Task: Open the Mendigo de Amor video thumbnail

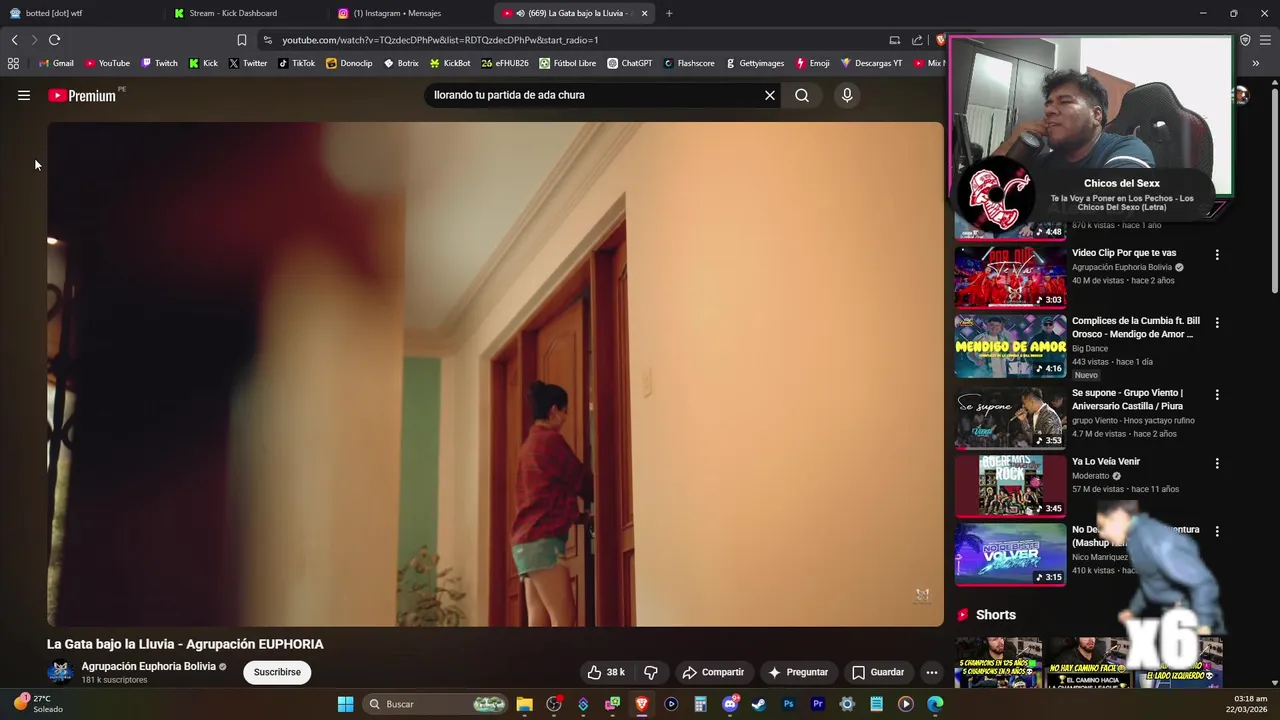Action: click(1010, 346)
